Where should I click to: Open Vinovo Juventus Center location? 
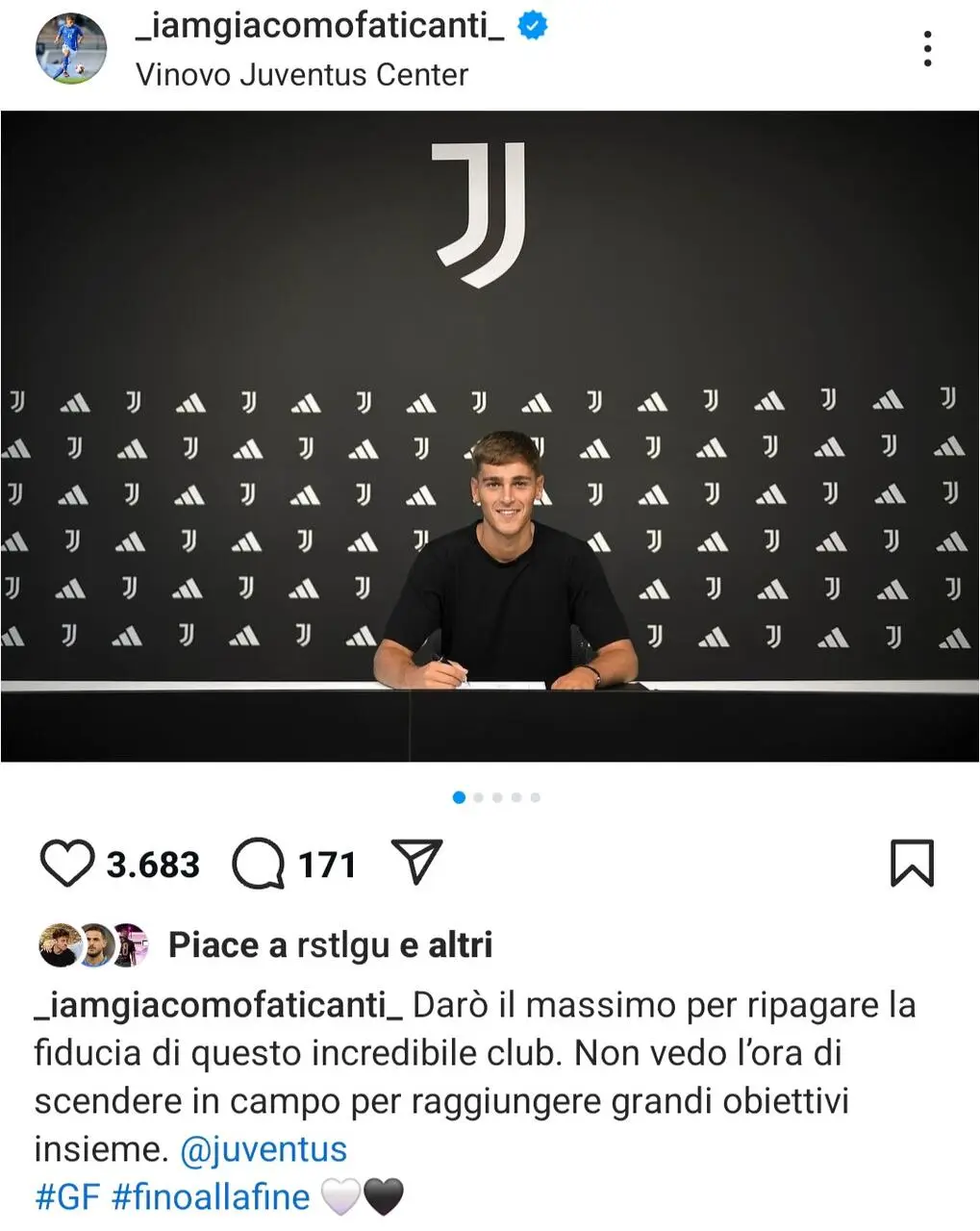coord(302,74)
